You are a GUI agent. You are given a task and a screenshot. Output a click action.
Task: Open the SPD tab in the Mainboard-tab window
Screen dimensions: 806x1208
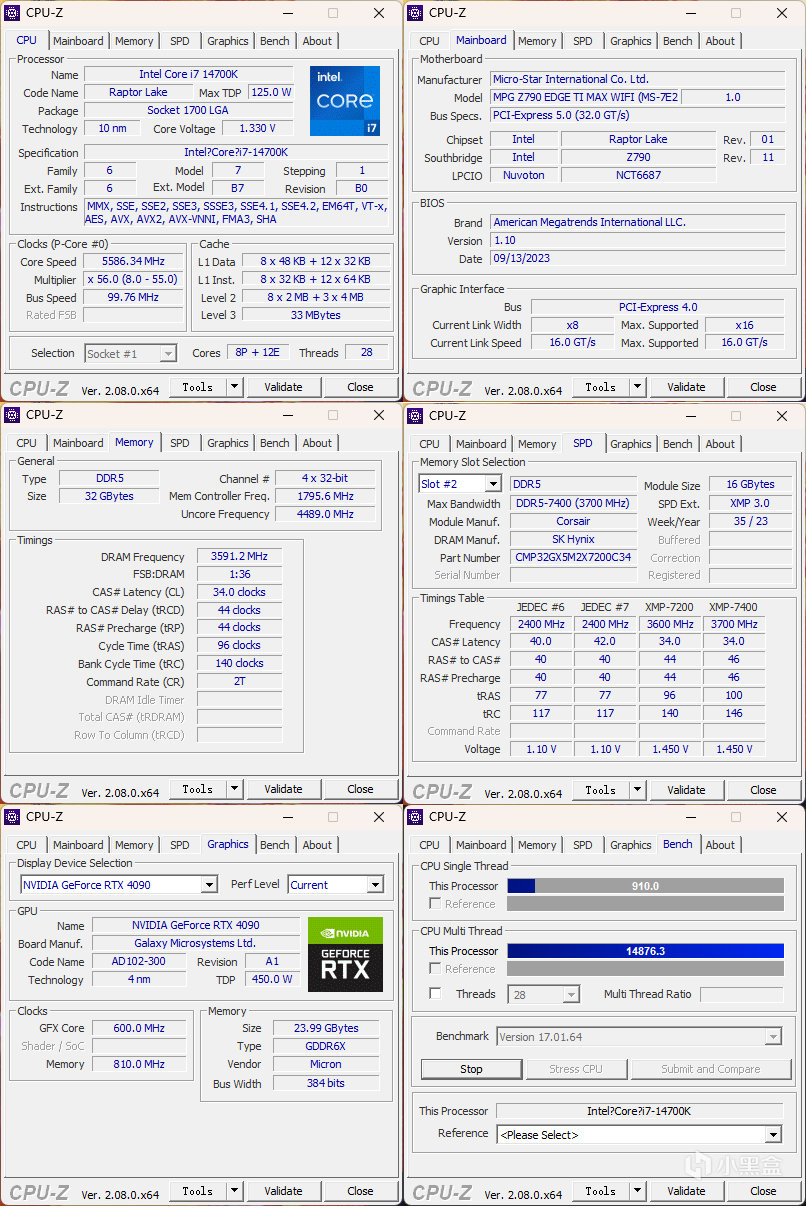point(582,41)
